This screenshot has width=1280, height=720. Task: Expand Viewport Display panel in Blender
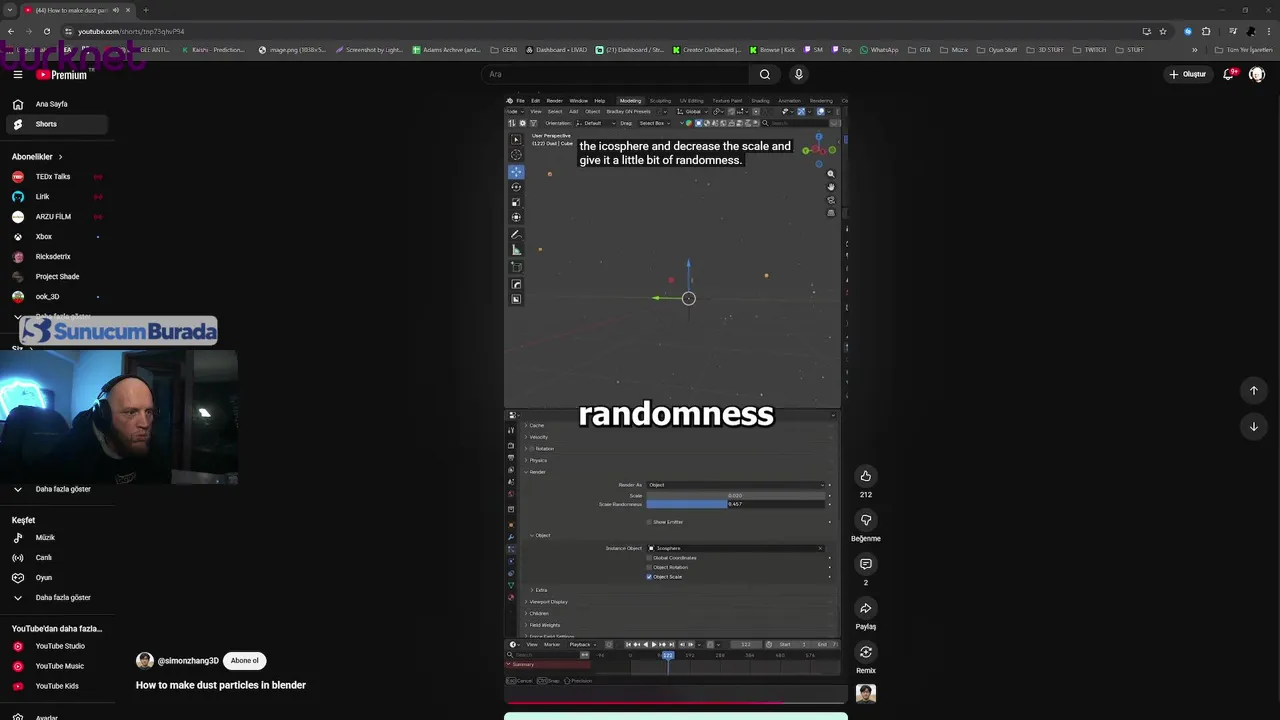click(548, 602)
